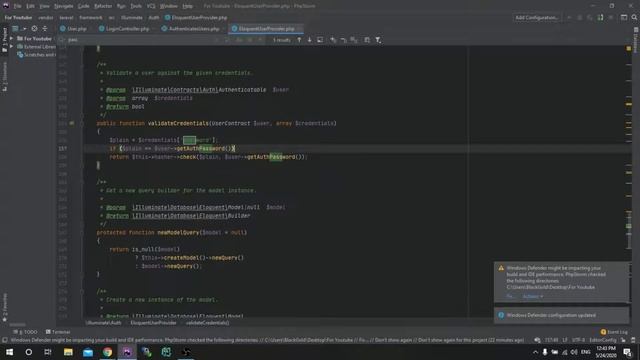Open the vertical Favorites tool window tab
This screenshot has height=360, width=640.
tap(4, 307)
